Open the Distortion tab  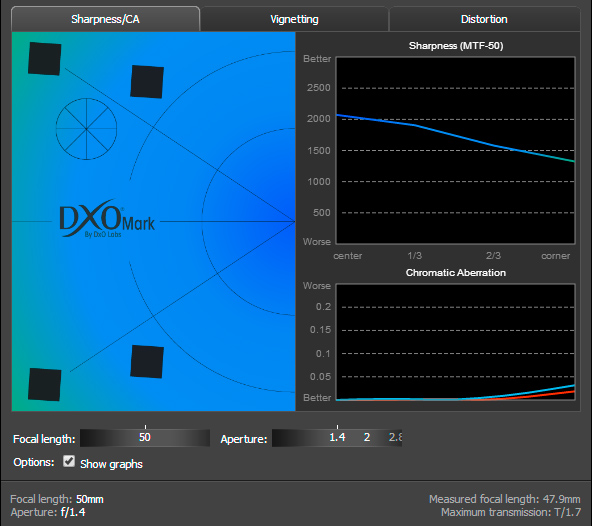tap(484, 19)
